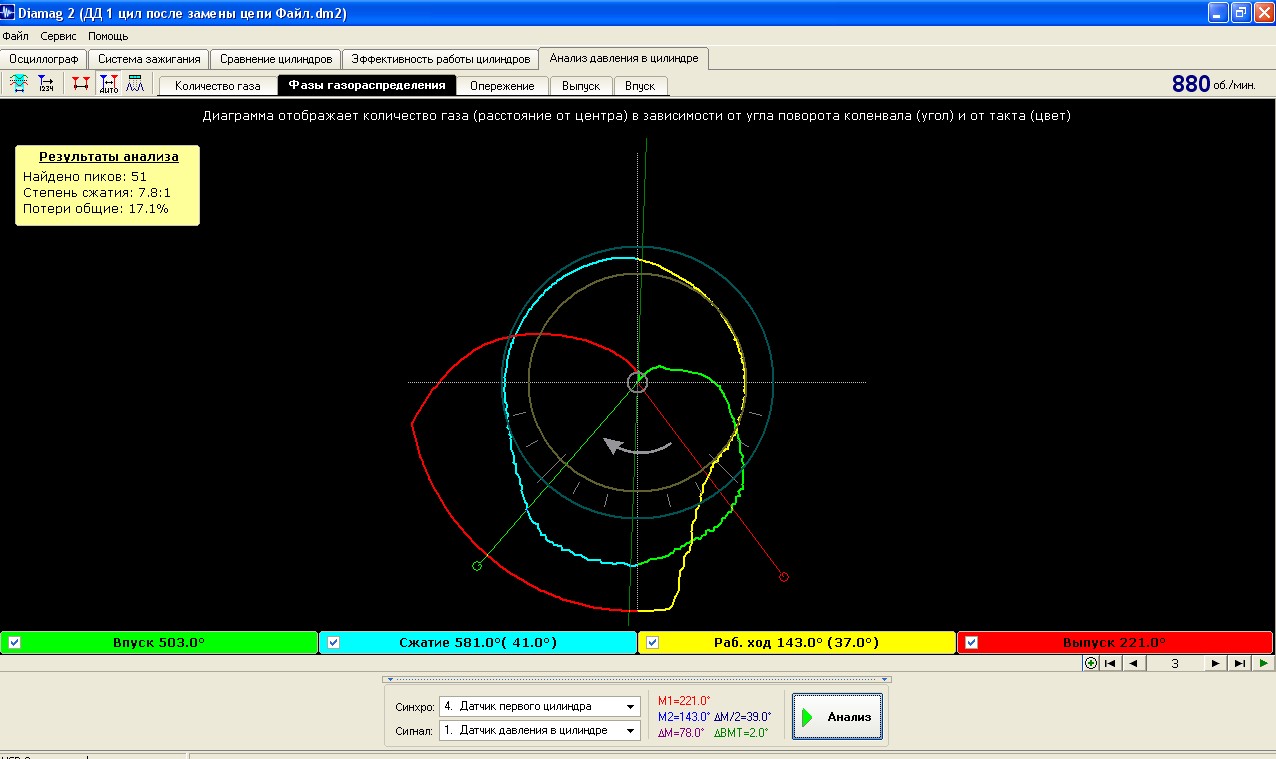Open the Помощь menu
The height and width of the screenshot is (759, 1276).
pos(108,36)
